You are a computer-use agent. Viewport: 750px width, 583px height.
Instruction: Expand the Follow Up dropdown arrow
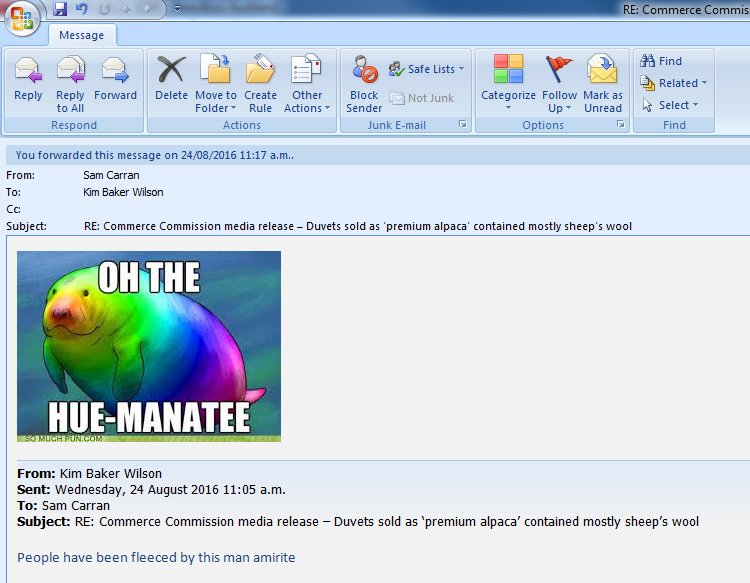pos(569,108)
